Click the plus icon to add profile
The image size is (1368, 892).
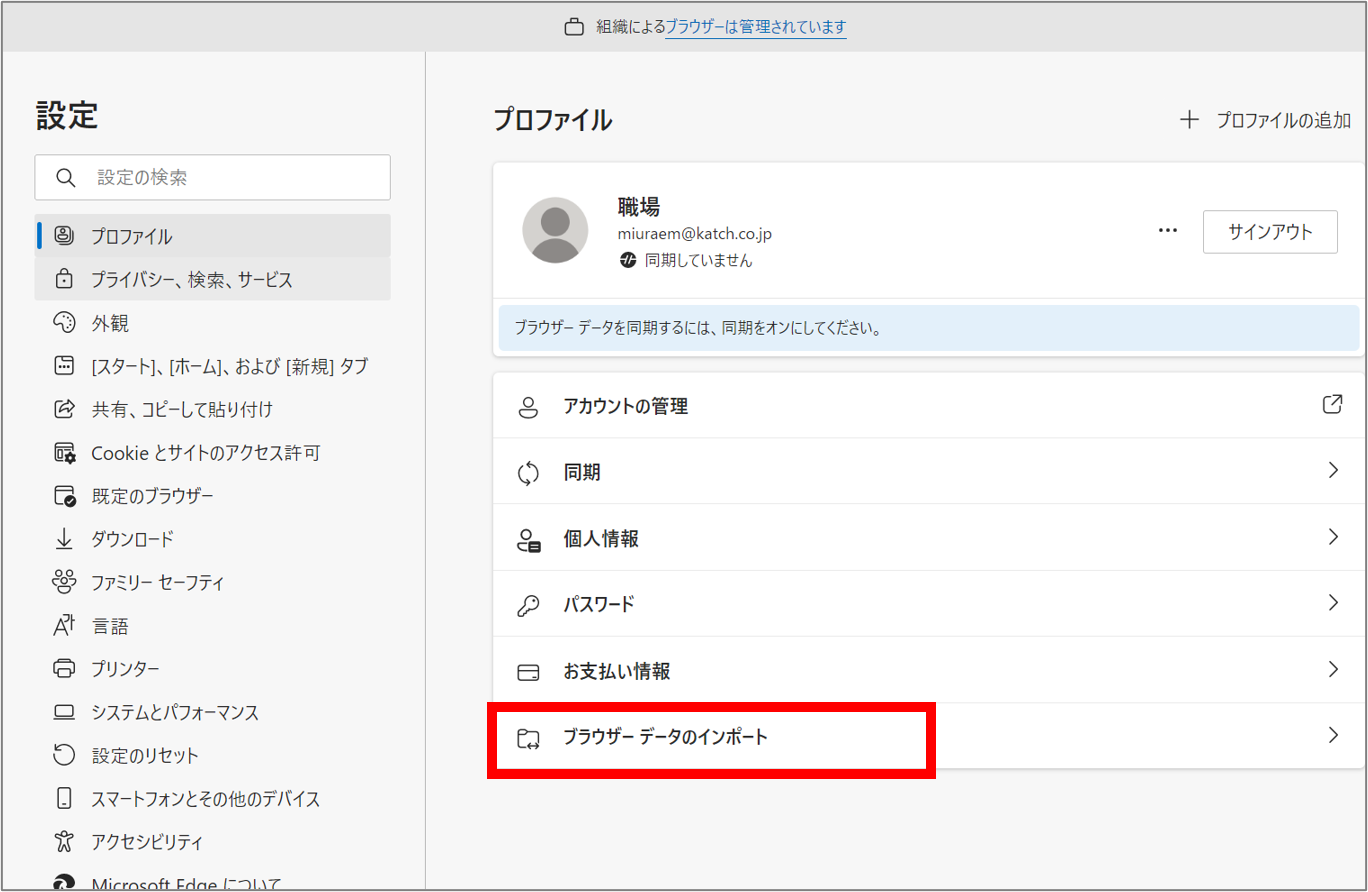click(x=1189, y=120)
